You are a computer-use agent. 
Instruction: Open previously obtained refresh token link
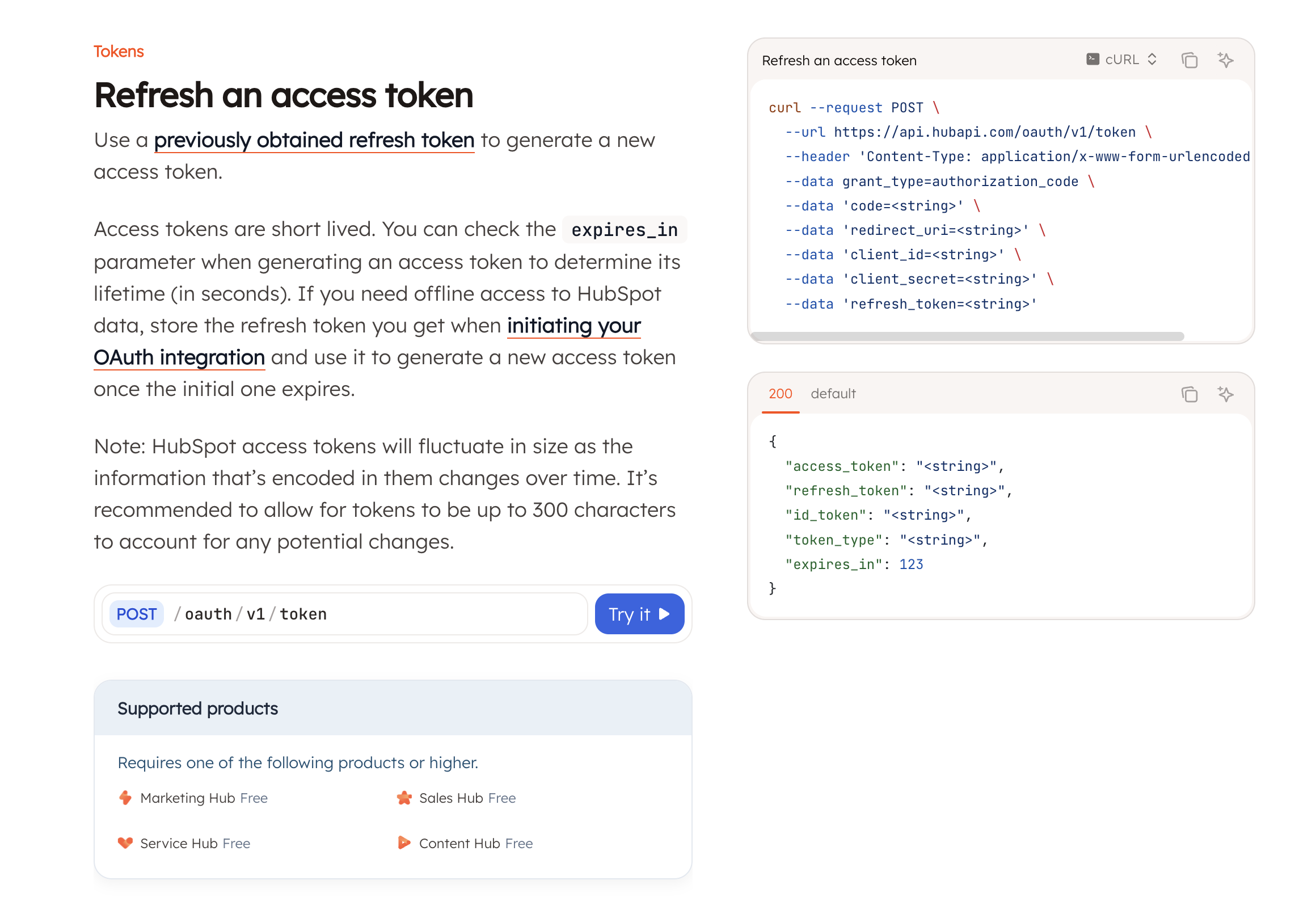tap(314, 140)
